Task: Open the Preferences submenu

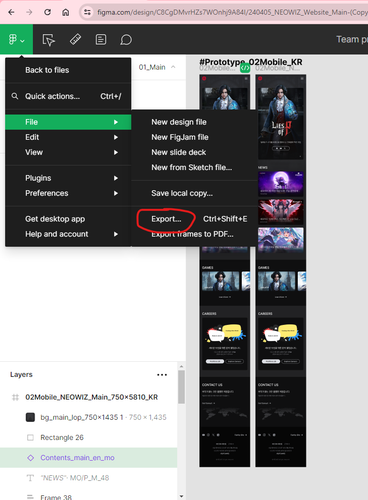Action: point(68,193)
